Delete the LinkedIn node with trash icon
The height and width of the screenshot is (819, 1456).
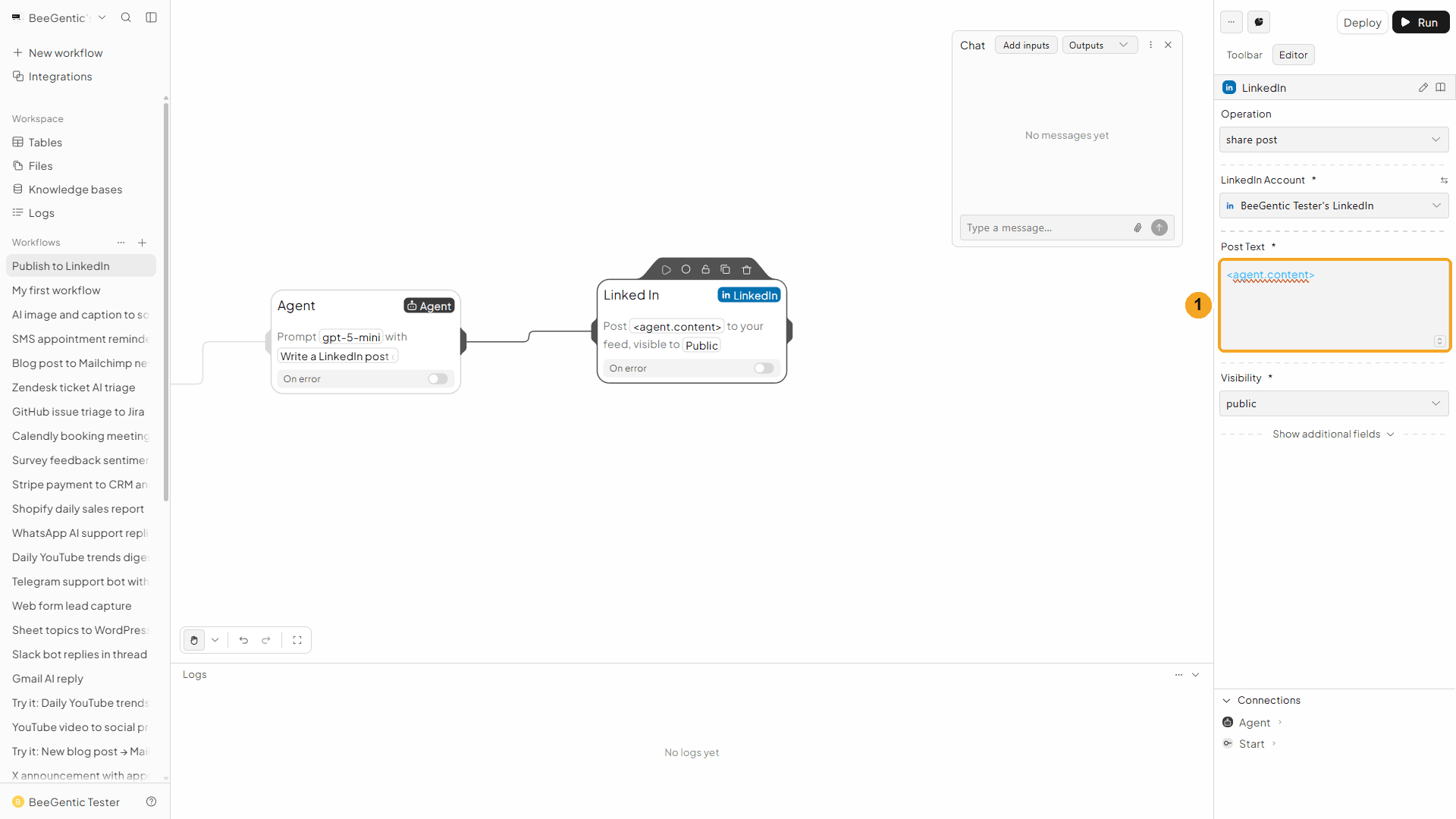(746, 270)
